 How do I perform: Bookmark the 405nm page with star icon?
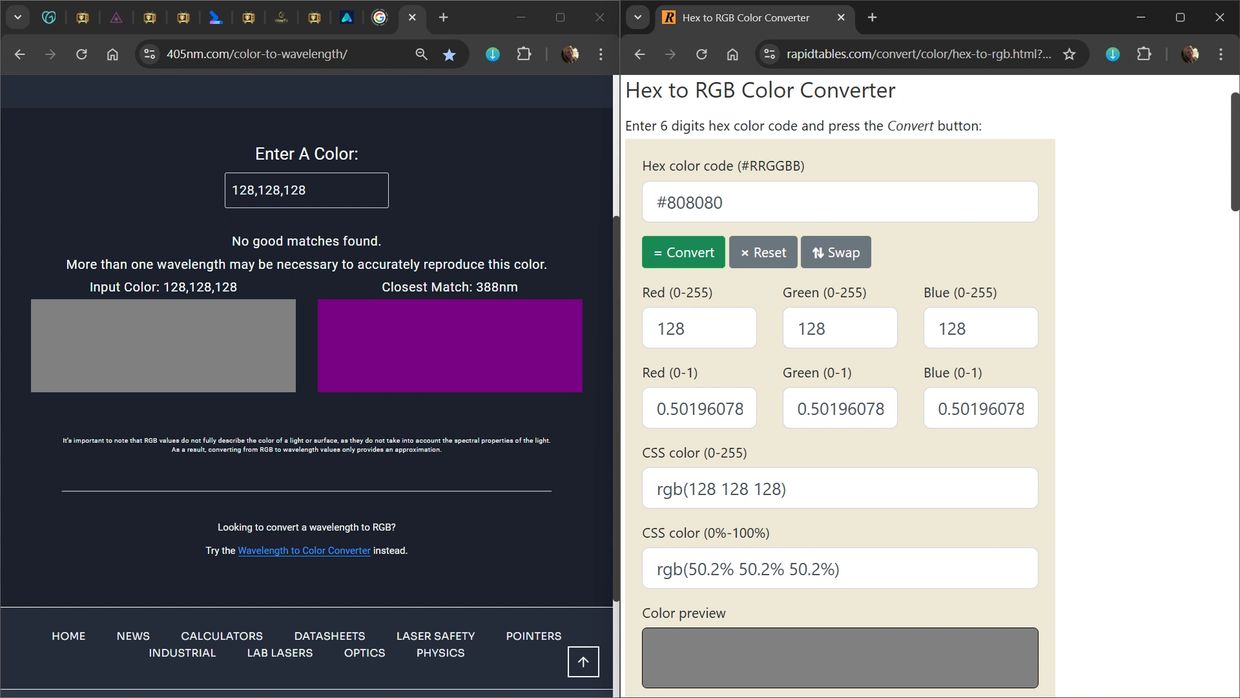click(449, 55)
